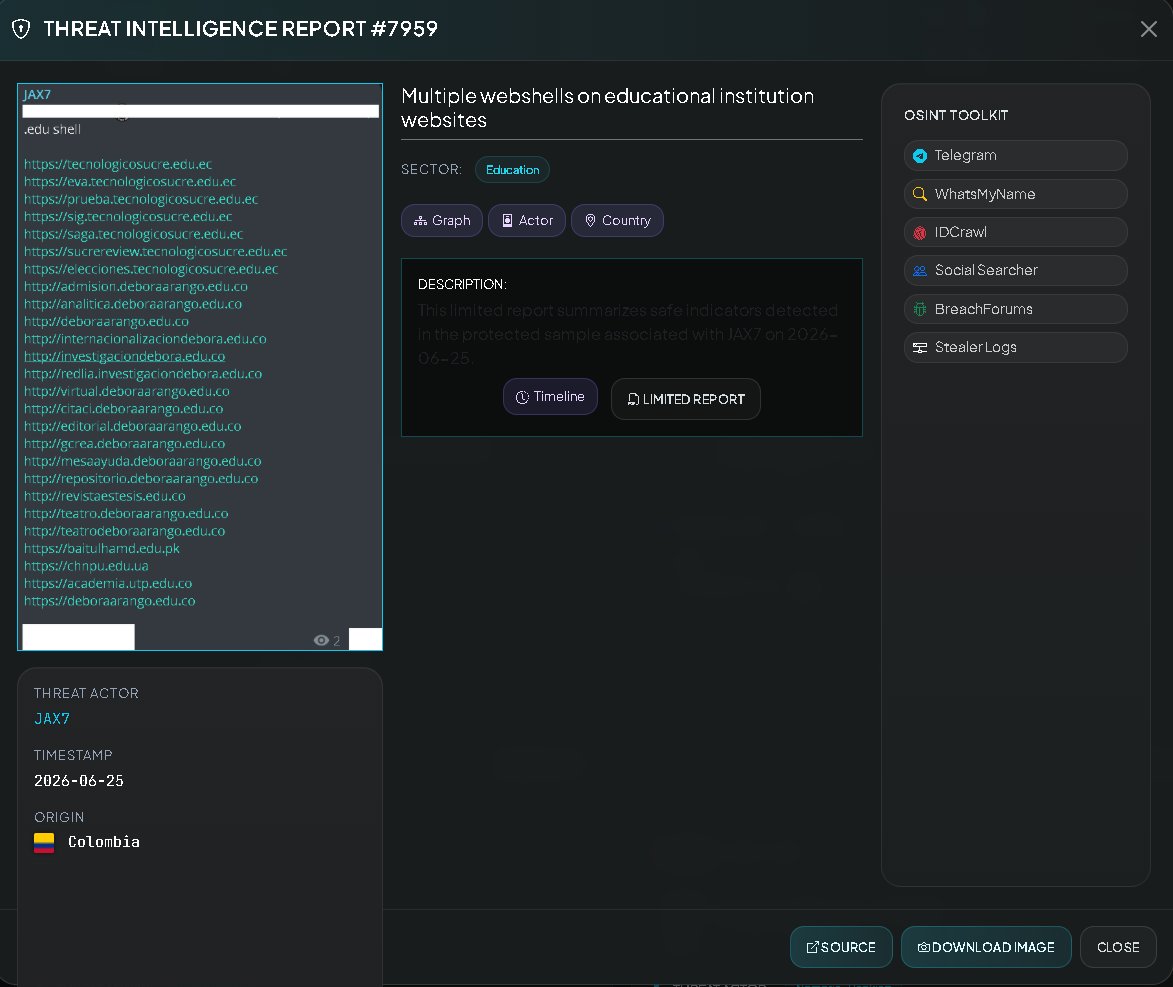Image resolution: width=1173 pixels, height=987 pixels.
Task: Click the Colombia origin text
Action: [x=104, y=843]
